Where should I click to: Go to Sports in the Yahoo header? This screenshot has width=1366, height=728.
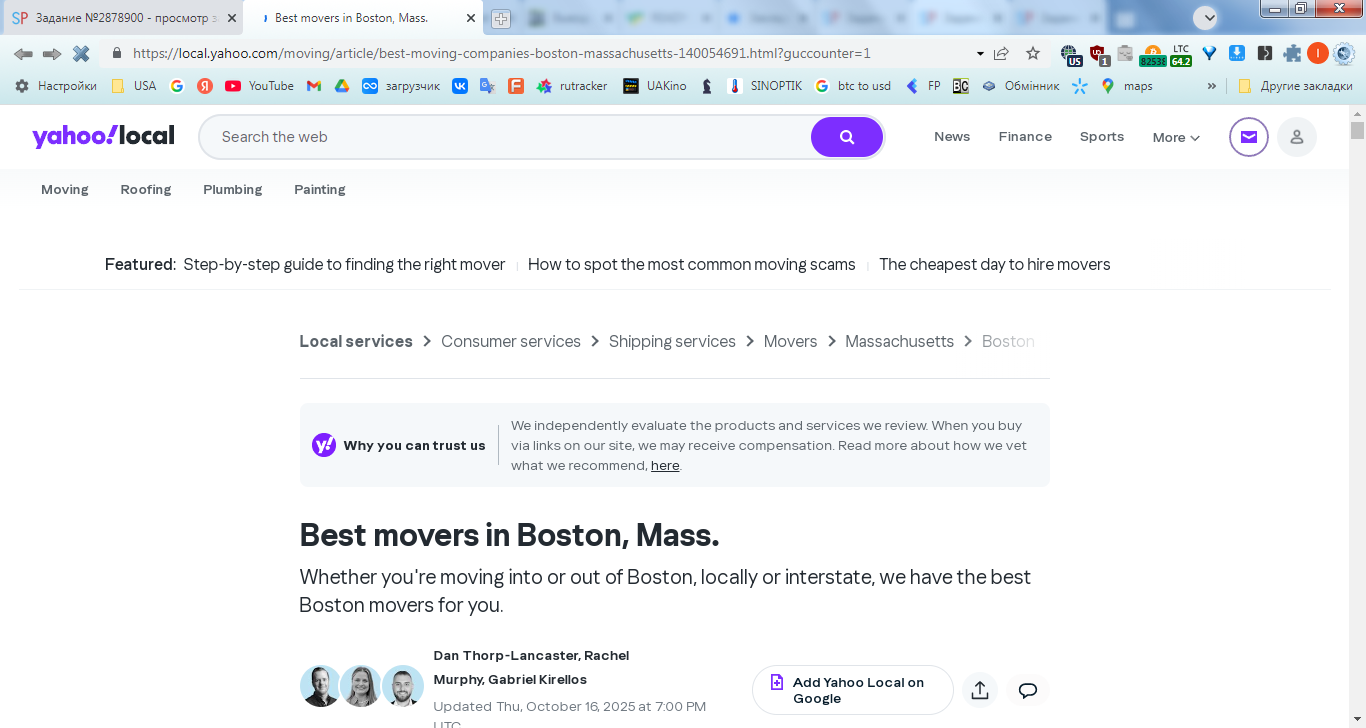1102,137
